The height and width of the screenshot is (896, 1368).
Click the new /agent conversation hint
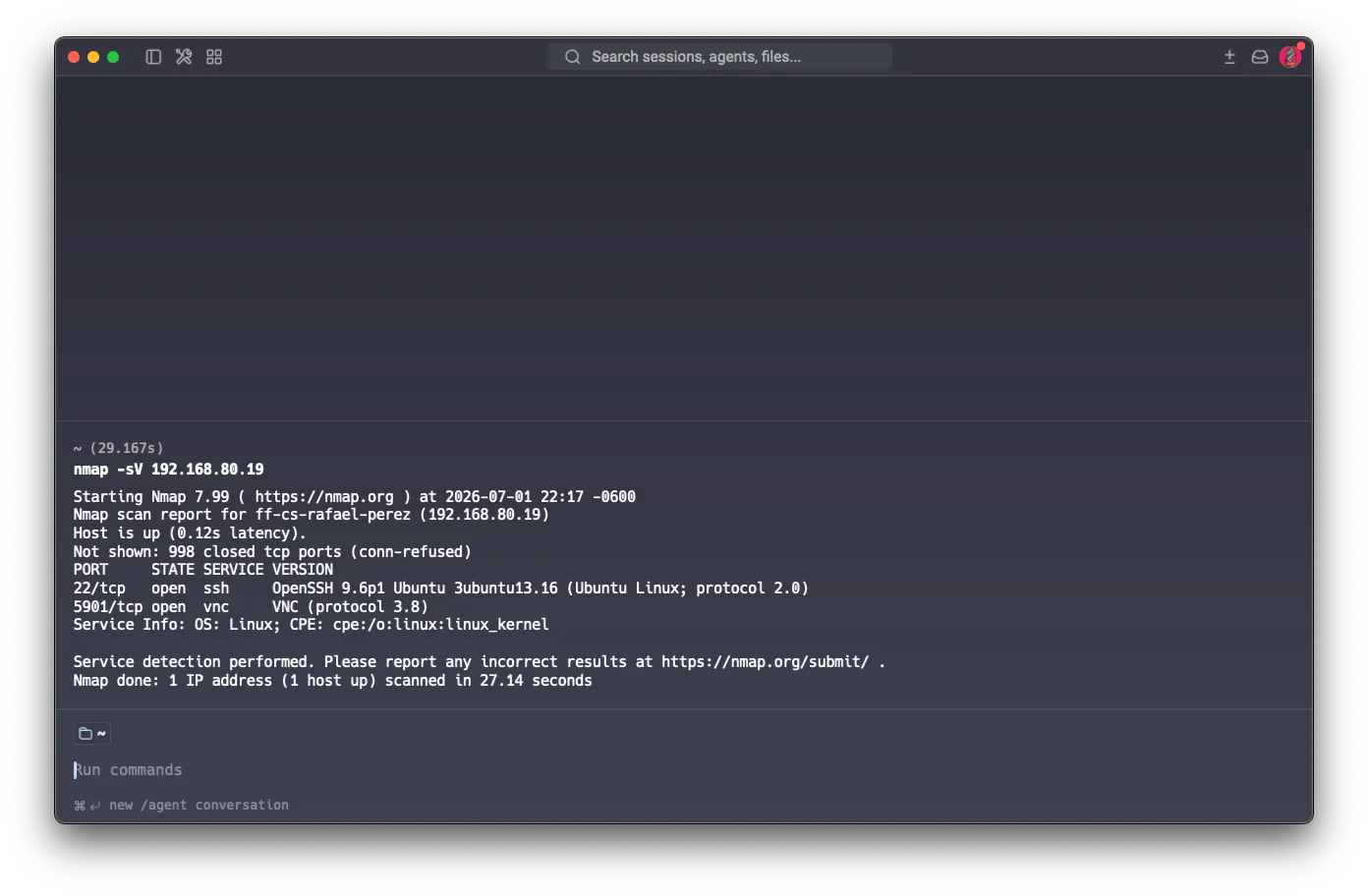click(199, 806)
